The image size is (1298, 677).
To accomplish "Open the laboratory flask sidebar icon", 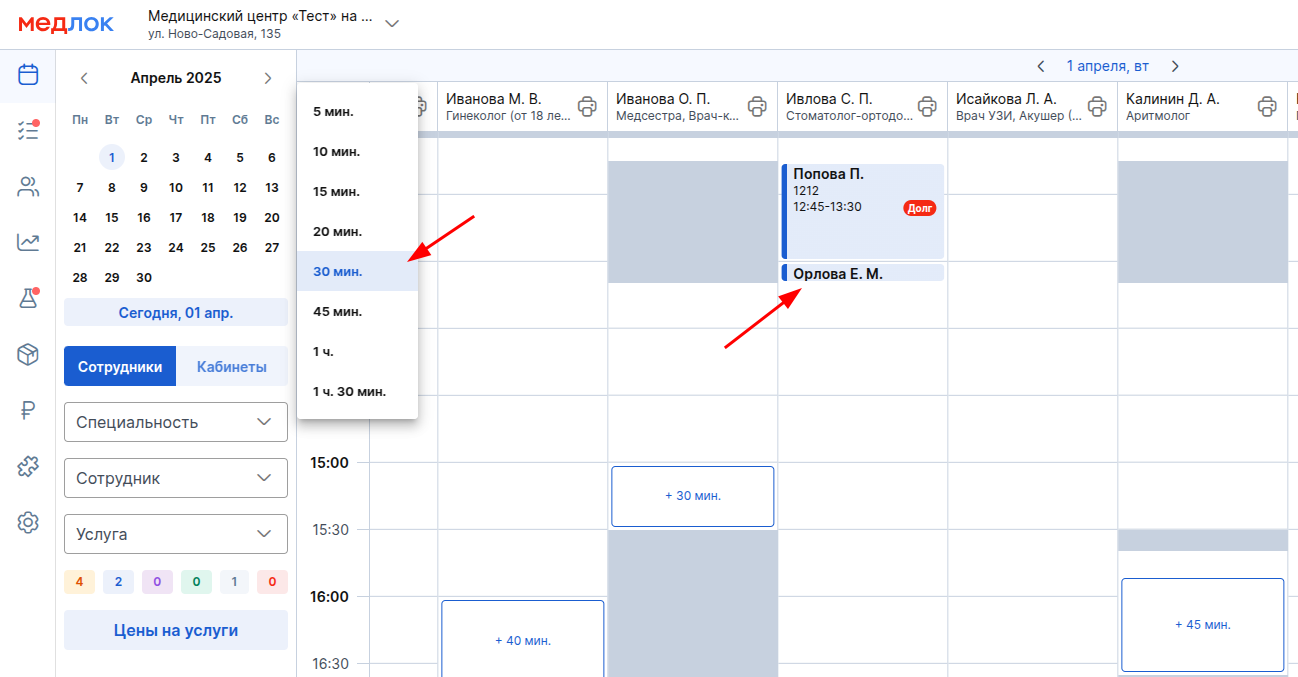I will click(x=28, y=298).
